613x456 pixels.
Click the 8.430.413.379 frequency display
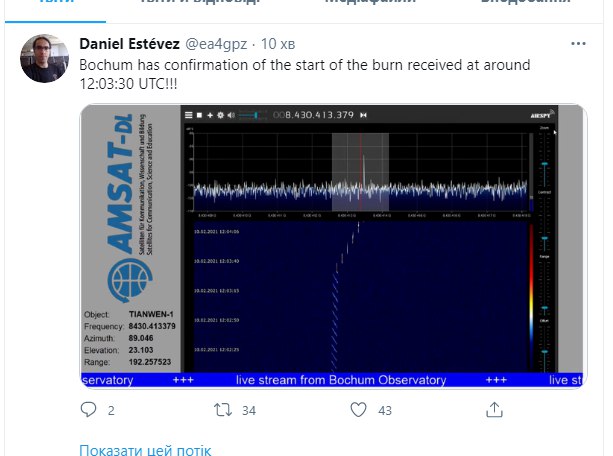[x=314, y=115]
